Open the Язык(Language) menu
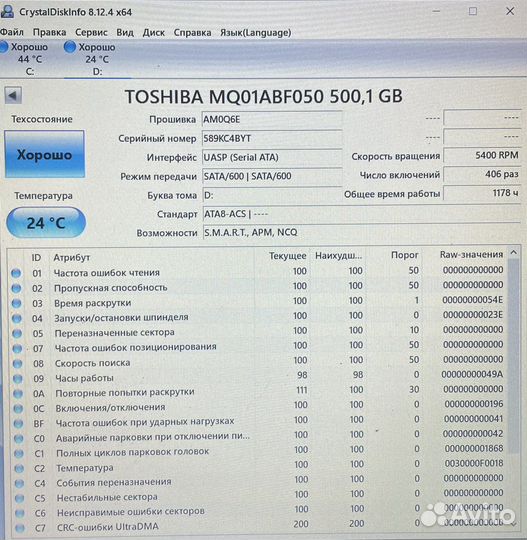Screen dimensions: 527x540 [x=256, y=33]
